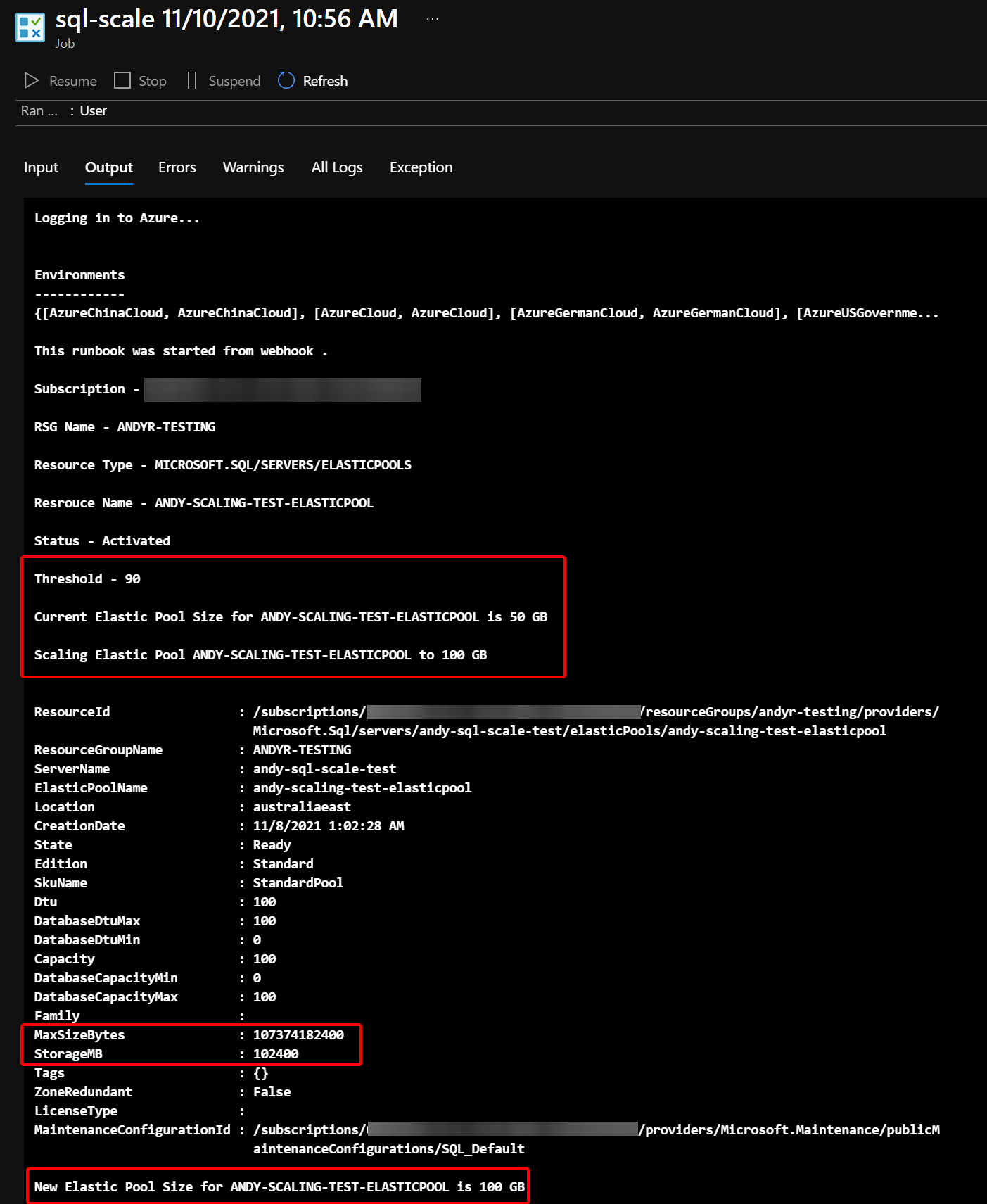Click the 'Ran ... : User' field
Screen dimensions: 987x1204
tap(64, 111)
